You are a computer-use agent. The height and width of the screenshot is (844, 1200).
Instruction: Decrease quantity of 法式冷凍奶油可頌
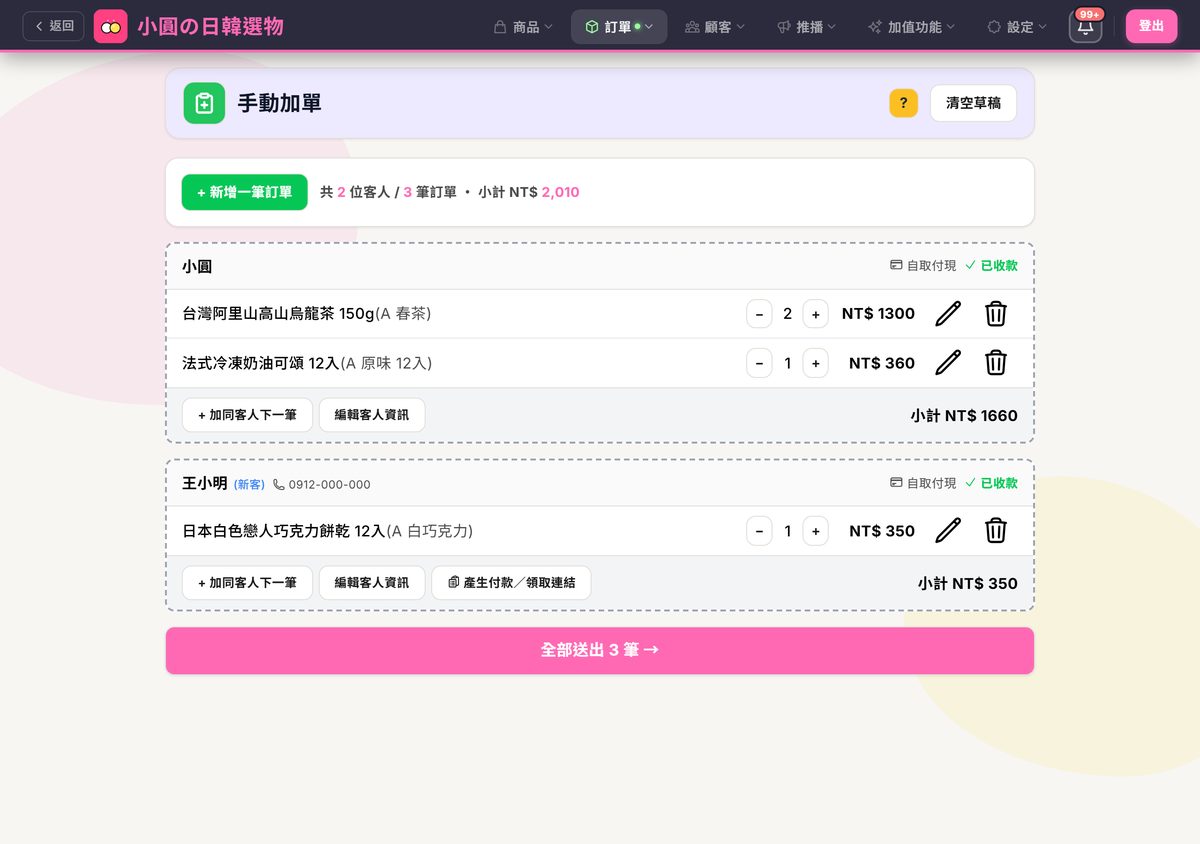(x=759, y=363)
